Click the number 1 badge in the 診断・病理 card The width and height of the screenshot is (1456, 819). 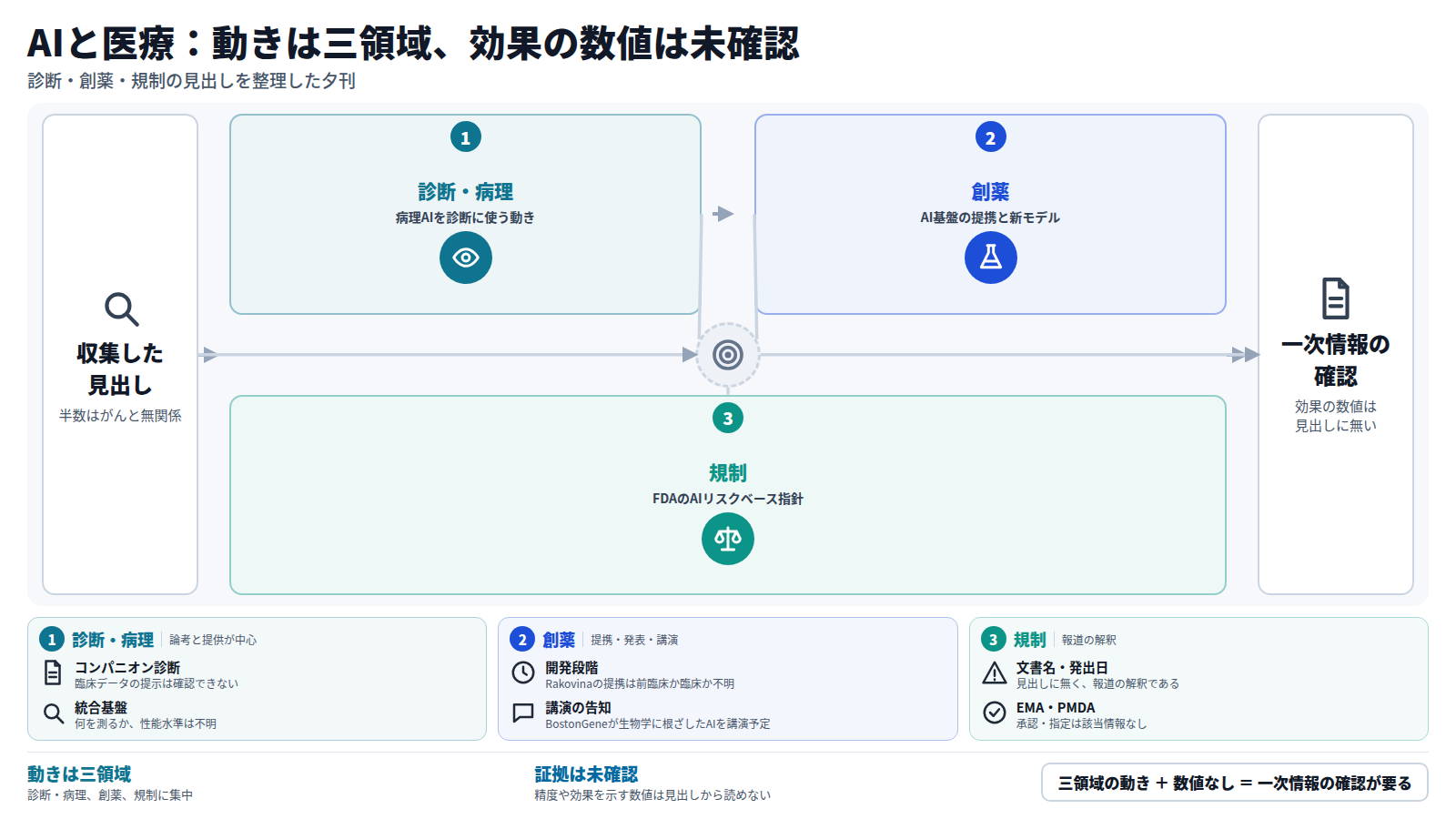point(466,137)
